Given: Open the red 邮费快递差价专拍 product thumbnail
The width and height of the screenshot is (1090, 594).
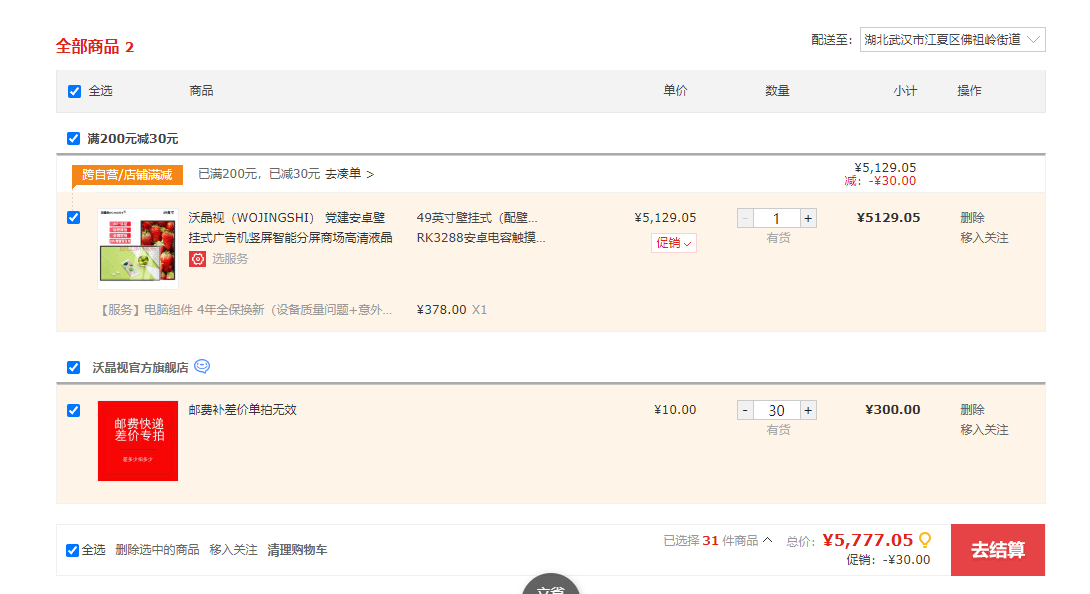Looking at the screenshot, I should [x=138, y=441].
